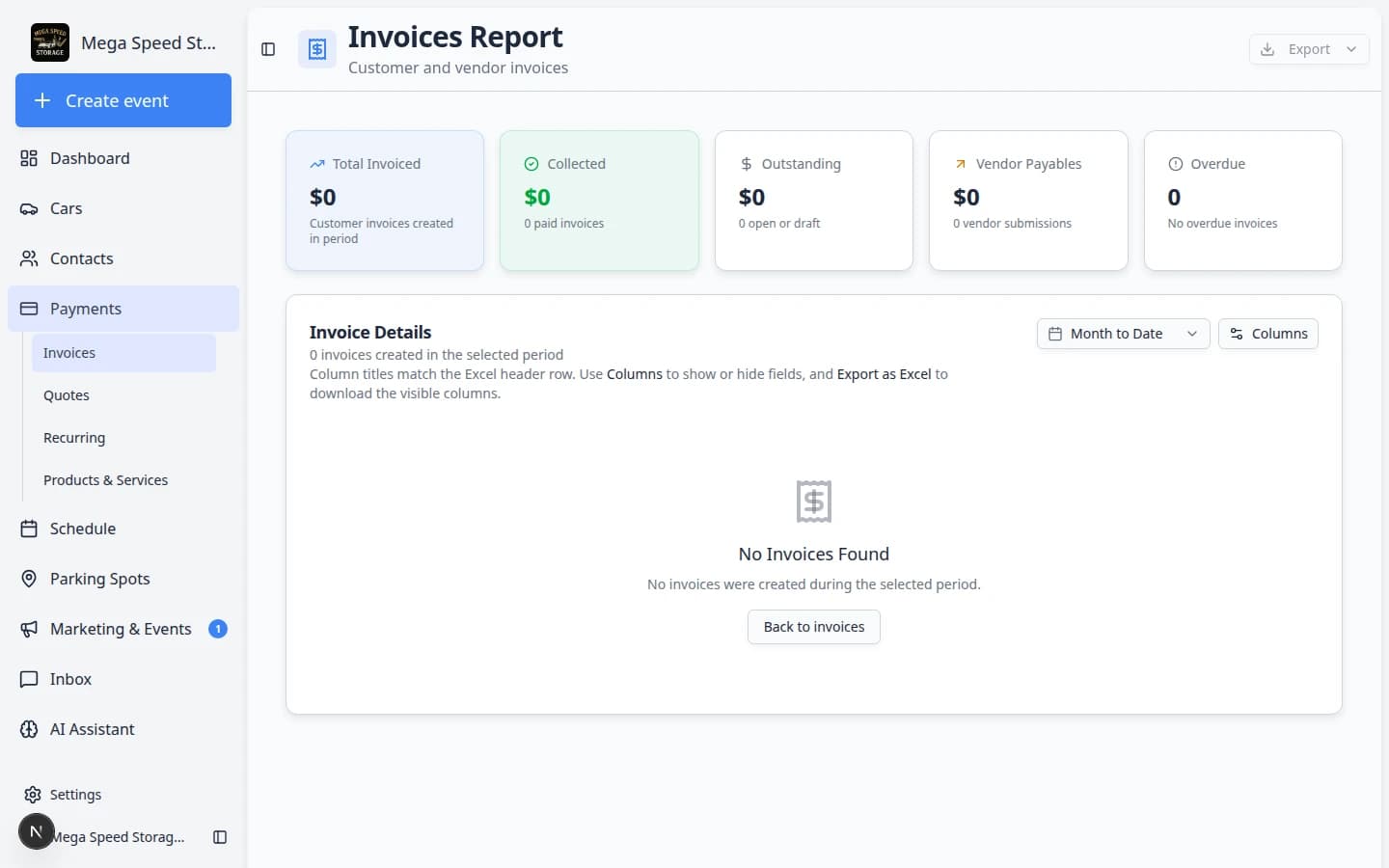Viewport: 1389px width, 868px height.
Task: Open the Columns selector
Action: click(1268, 334)
